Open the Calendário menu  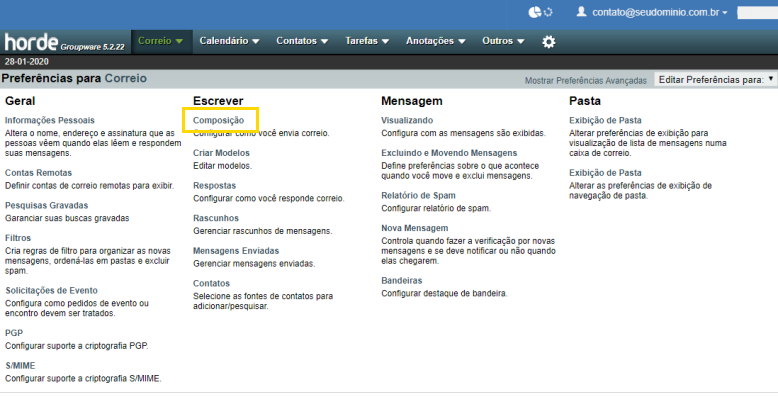[229, 41]
